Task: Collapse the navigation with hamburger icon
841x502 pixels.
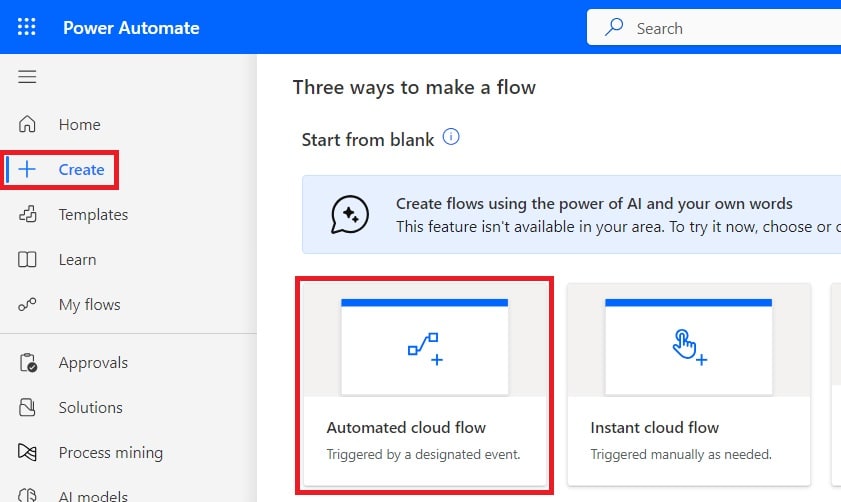Action: click(x=27, y=77)
